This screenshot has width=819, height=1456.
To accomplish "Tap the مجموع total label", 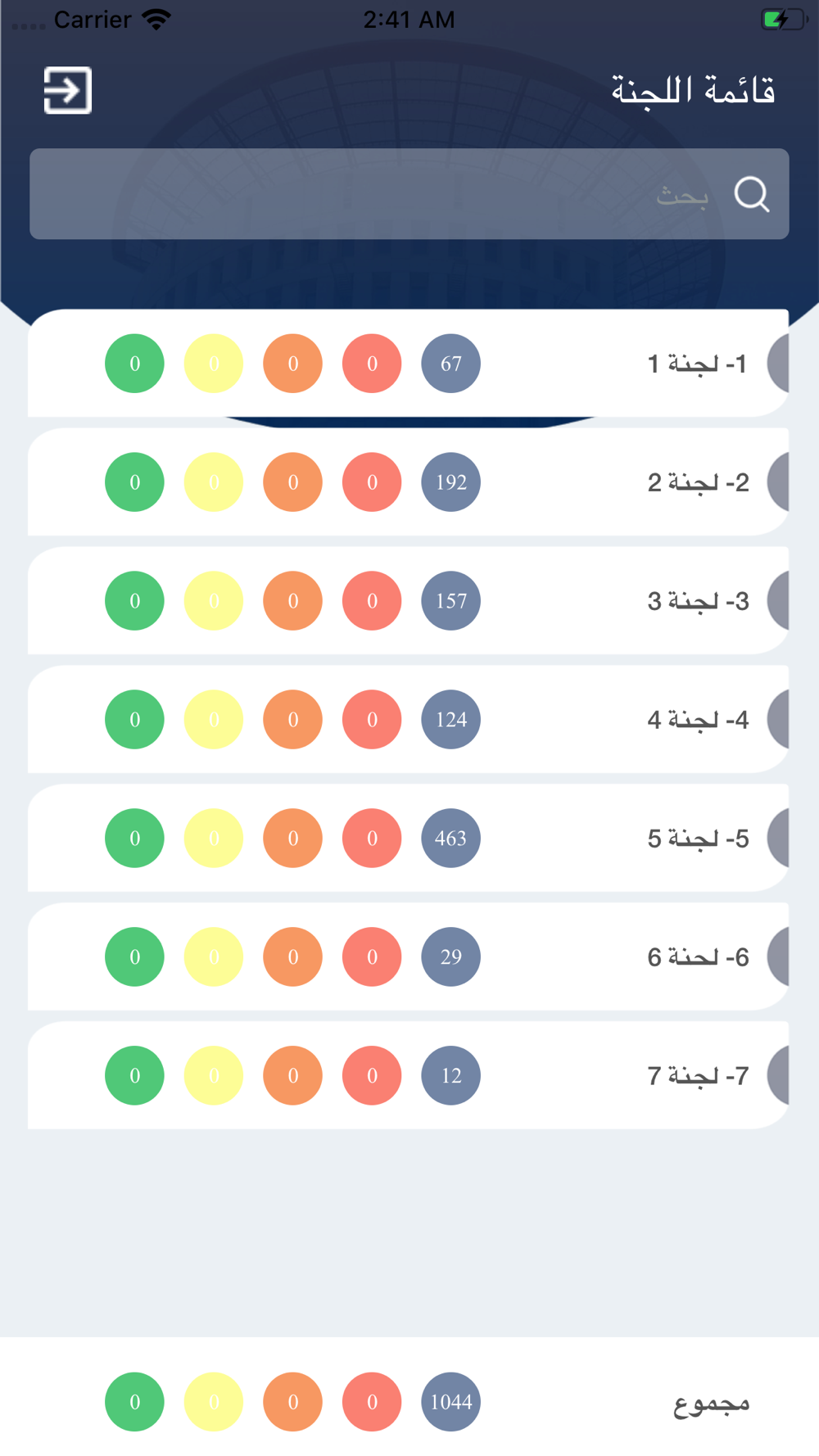I will (711, 1404).
